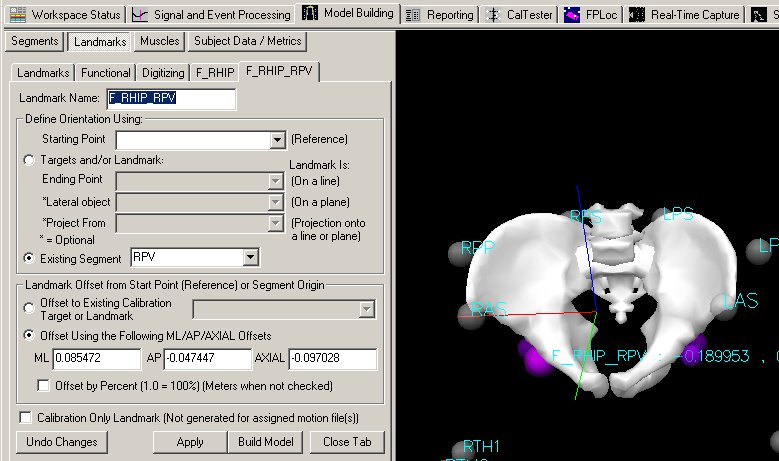Expand the Lateral object dropdown
Viewport: 779px width, 461px height.
click(276, 202)
